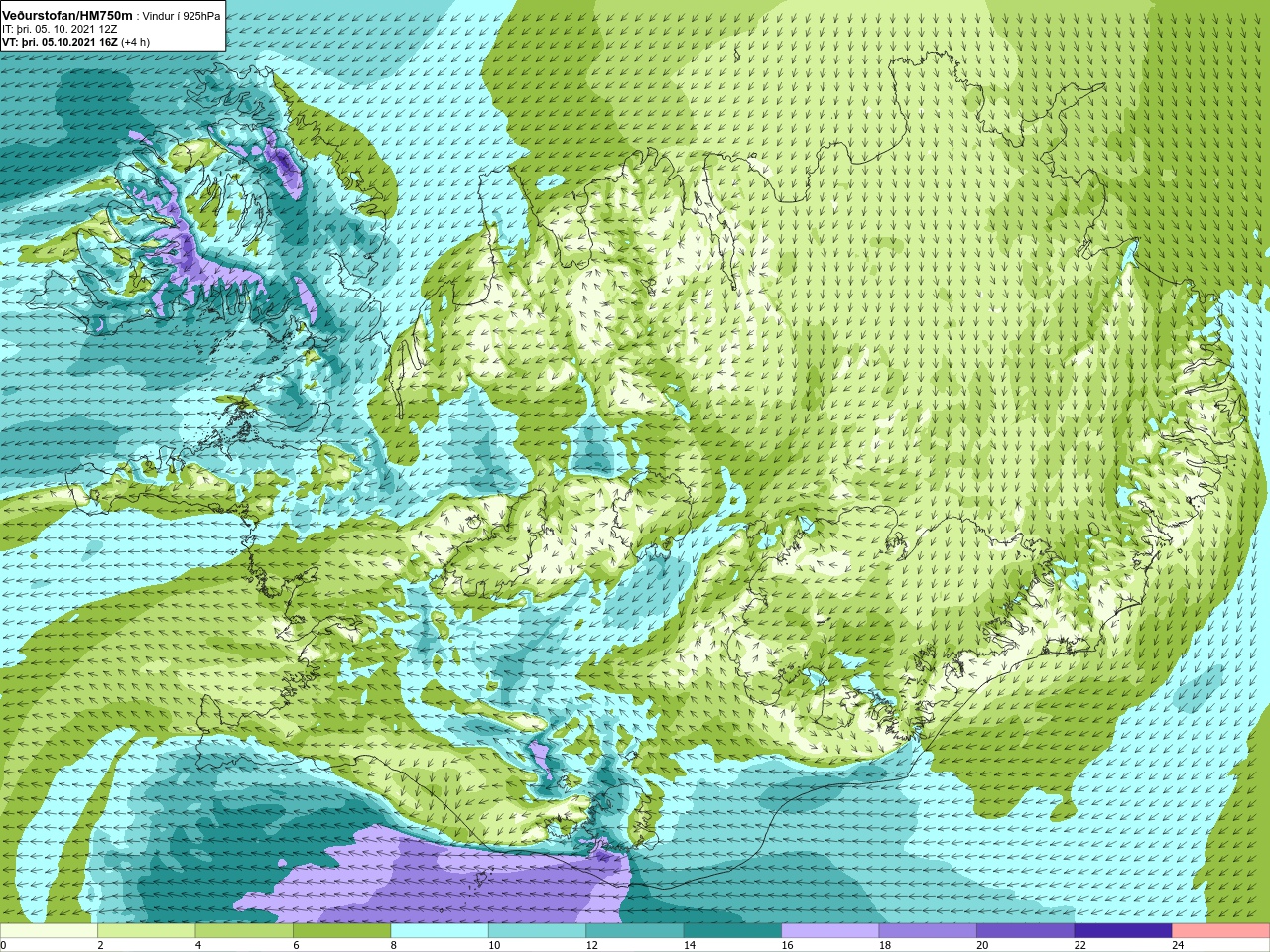Click the dark green 6–8 legend swatch
This screenshot has width=1270, height=952.
click(x=341, y=931)
